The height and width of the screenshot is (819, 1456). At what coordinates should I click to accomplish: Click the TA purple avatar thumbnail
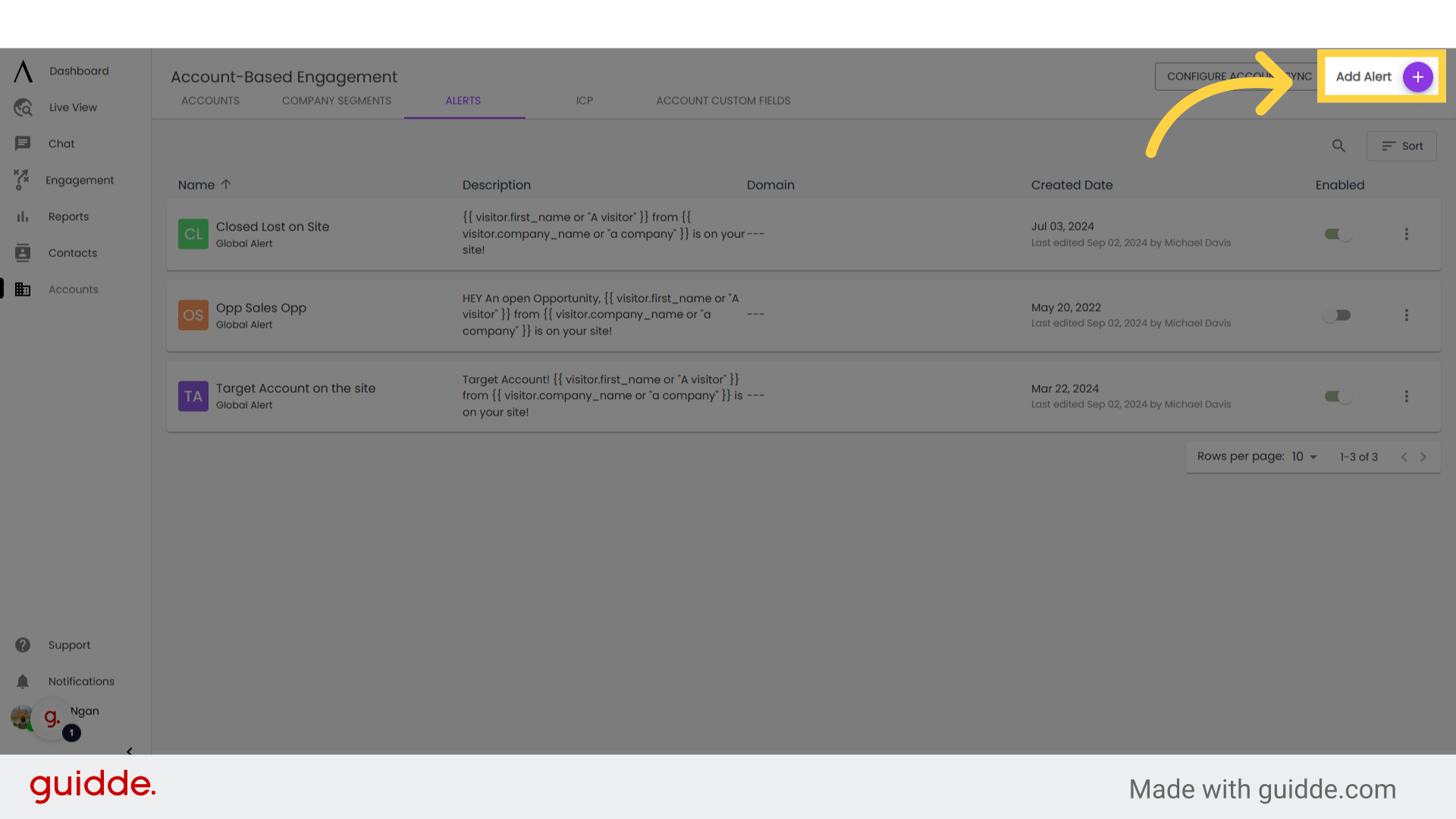[x=193, y=397]
